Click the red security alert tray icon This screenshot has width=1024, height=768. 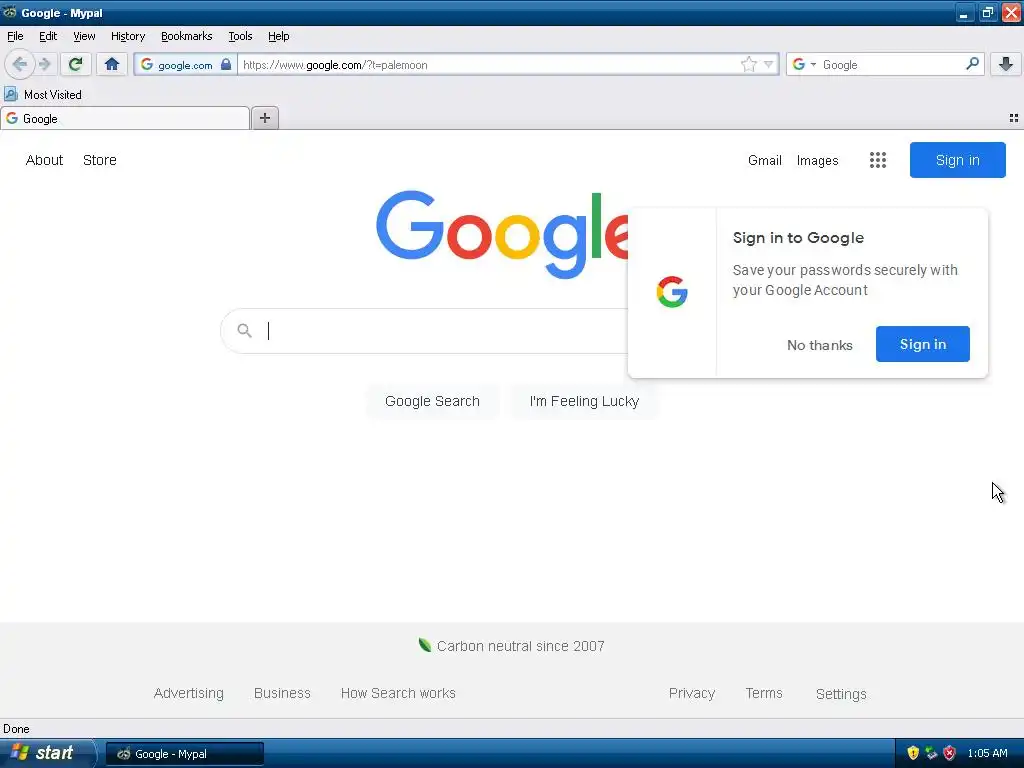coord(950,753)
